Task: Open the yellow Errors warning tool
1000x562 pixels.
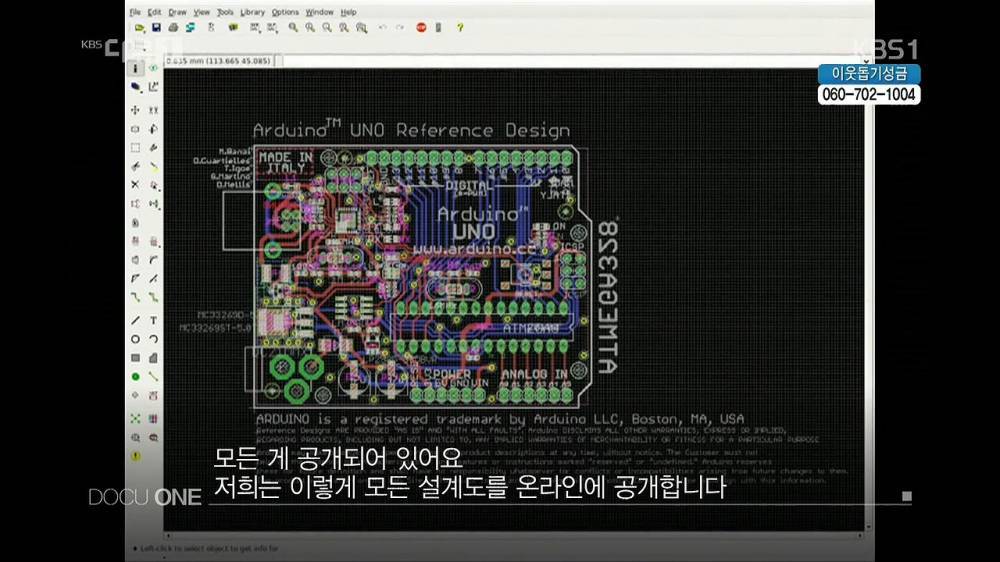Action: [135, 456]
